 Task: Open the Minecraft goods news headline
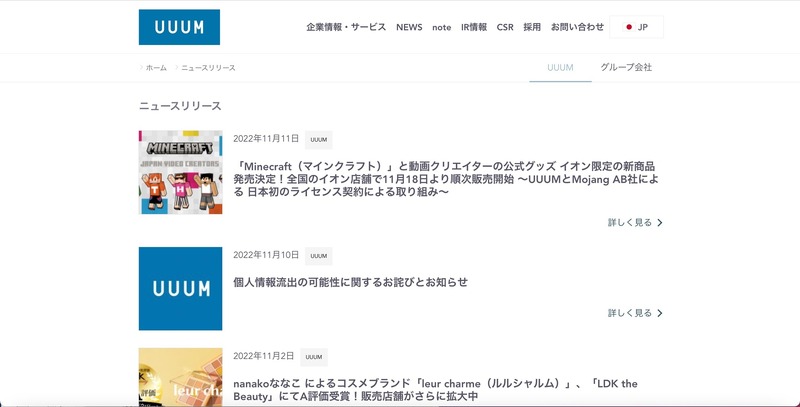coord(444,178)
